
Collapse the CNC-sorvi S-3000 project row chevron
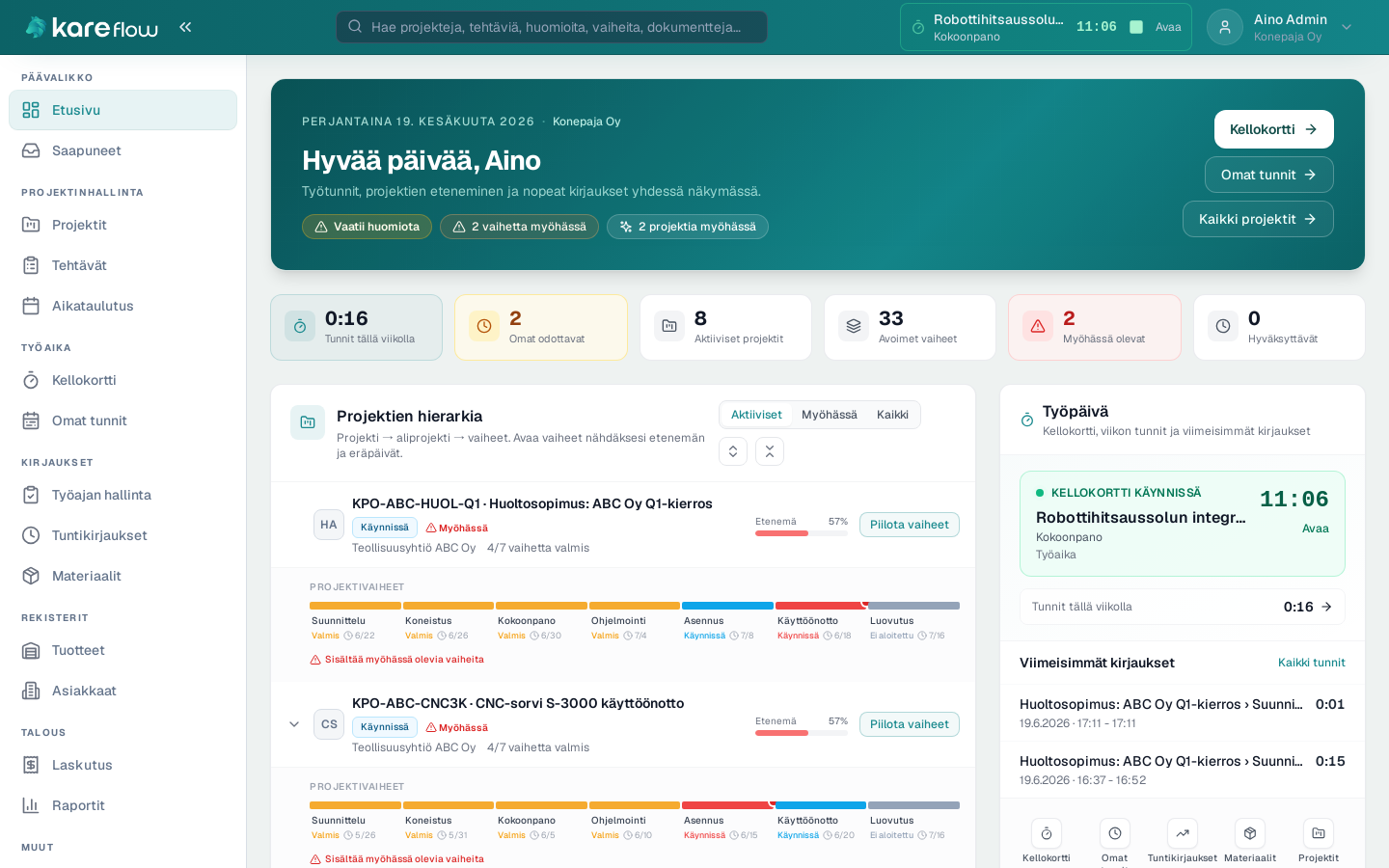(294, 724)
